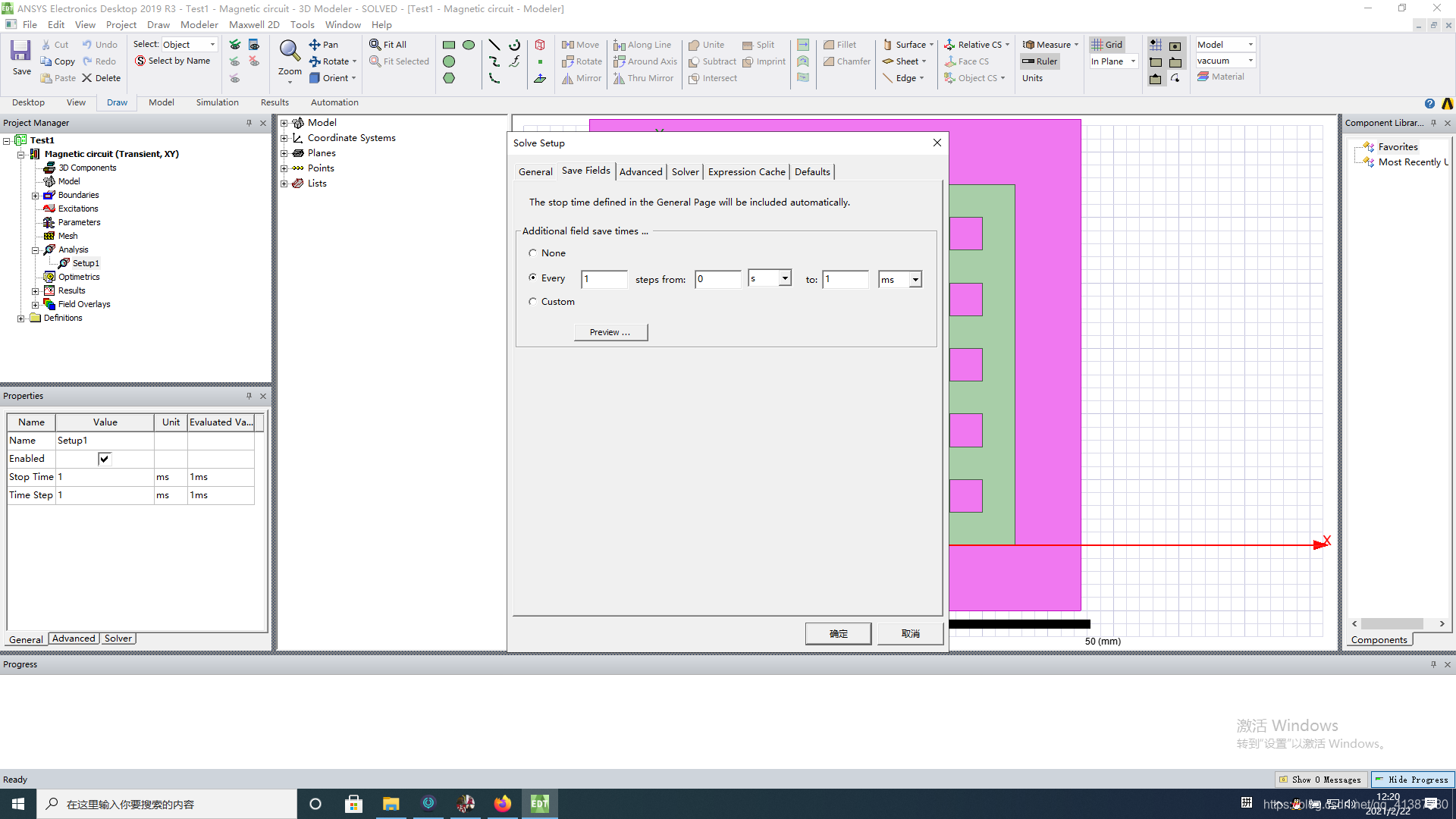Click the Show 0 Messages button

coord(1320,780)
